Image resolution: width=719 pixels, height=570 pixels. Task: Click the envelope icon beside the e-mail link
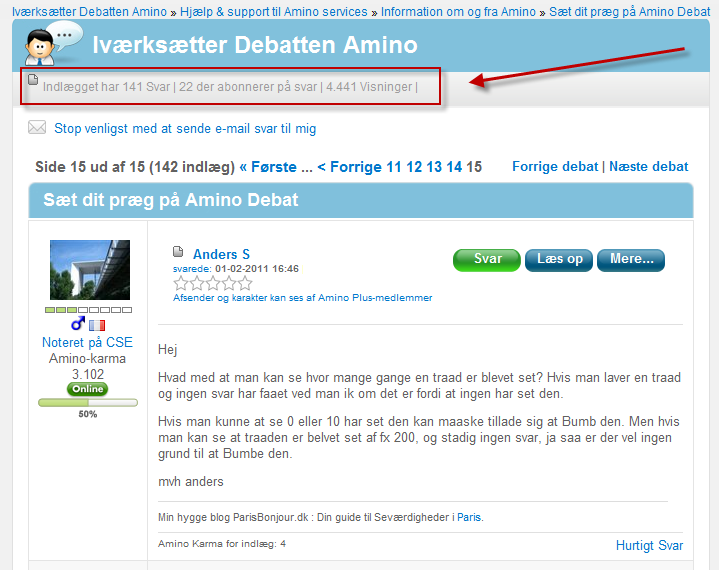tap(37, 128)
